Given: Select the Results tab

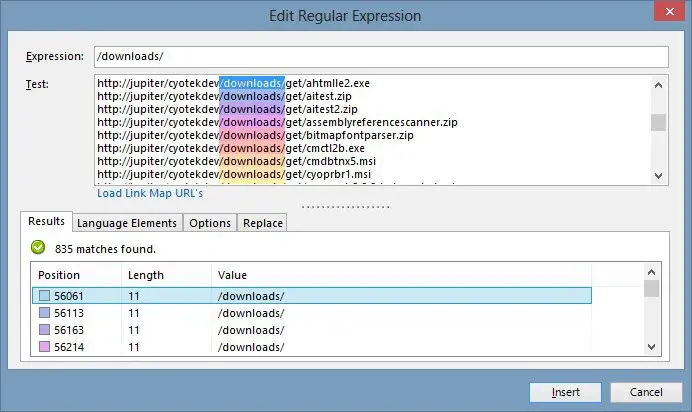Looking at the screenshot, I should pos(46,221).
